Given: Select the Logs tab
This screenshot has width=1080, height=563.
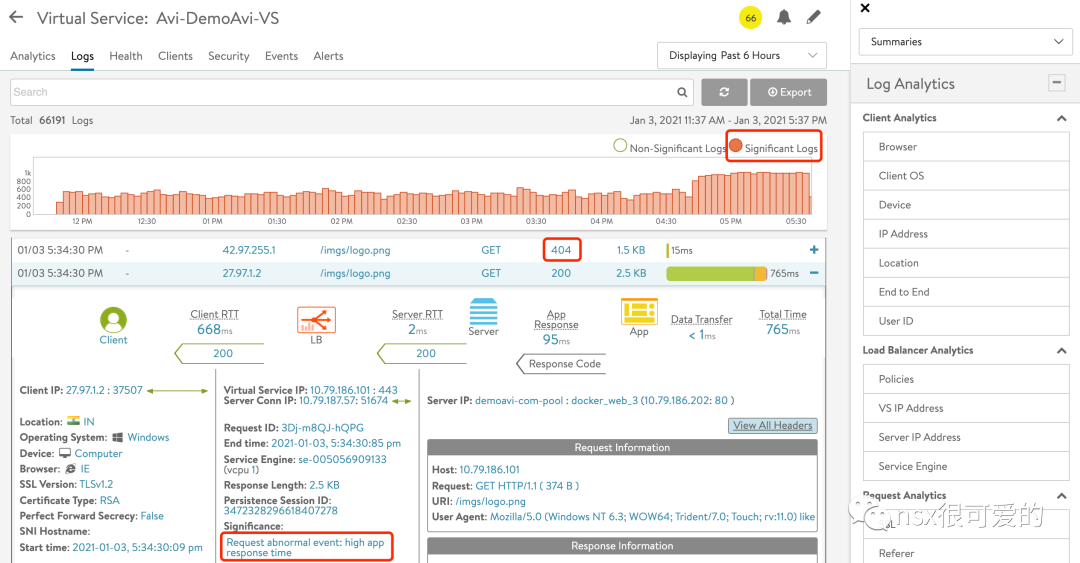Looking at the screenshot, I should coord(82,56).
